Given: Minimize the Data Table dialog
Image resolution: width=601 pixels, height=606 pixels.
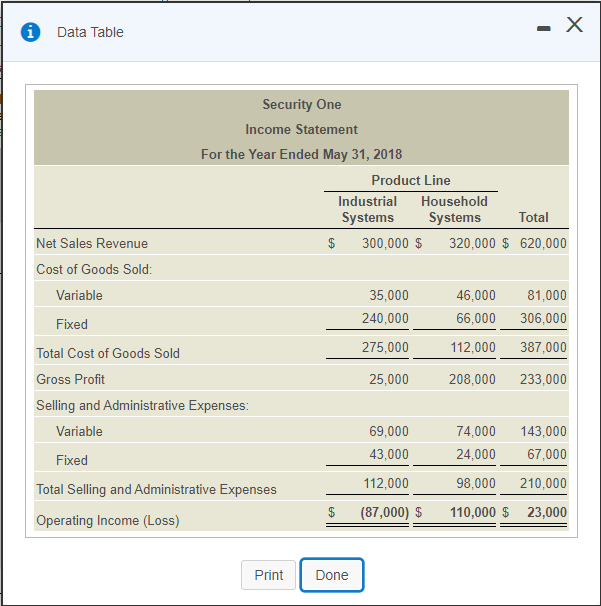Looking at the screenshot, I should click(543, 28).
